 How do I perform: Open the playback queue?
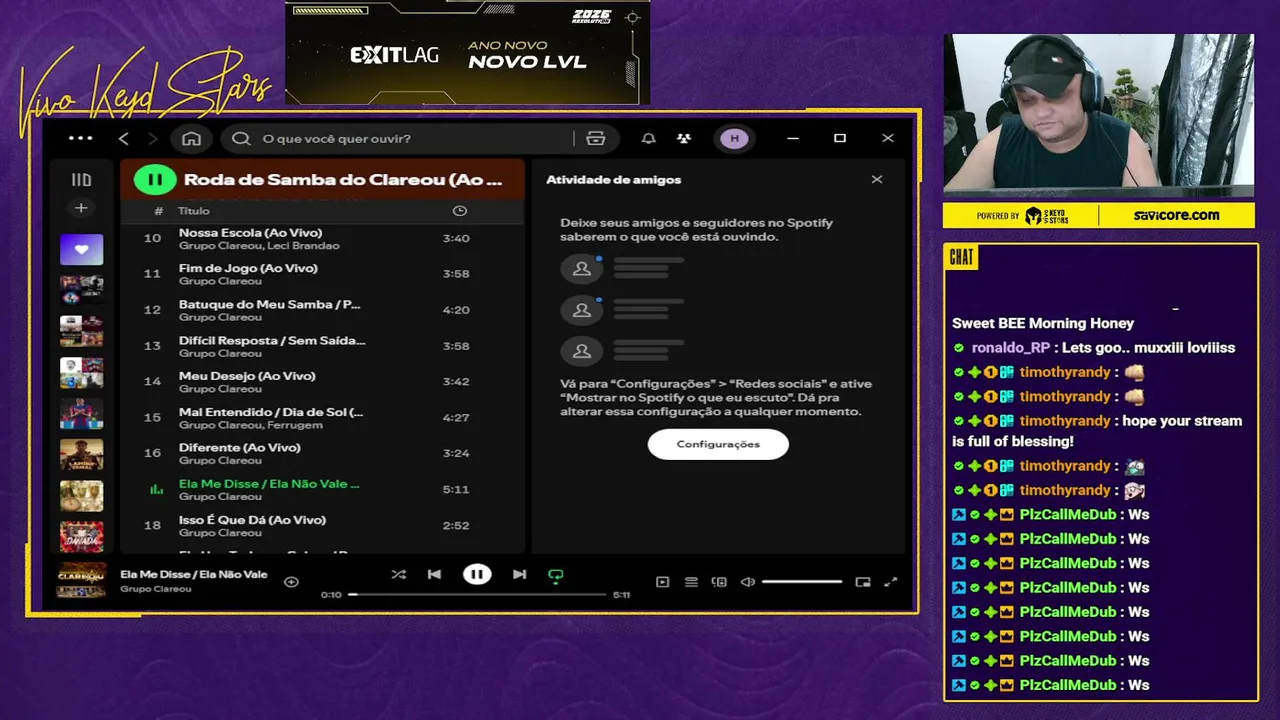(691, 582)
